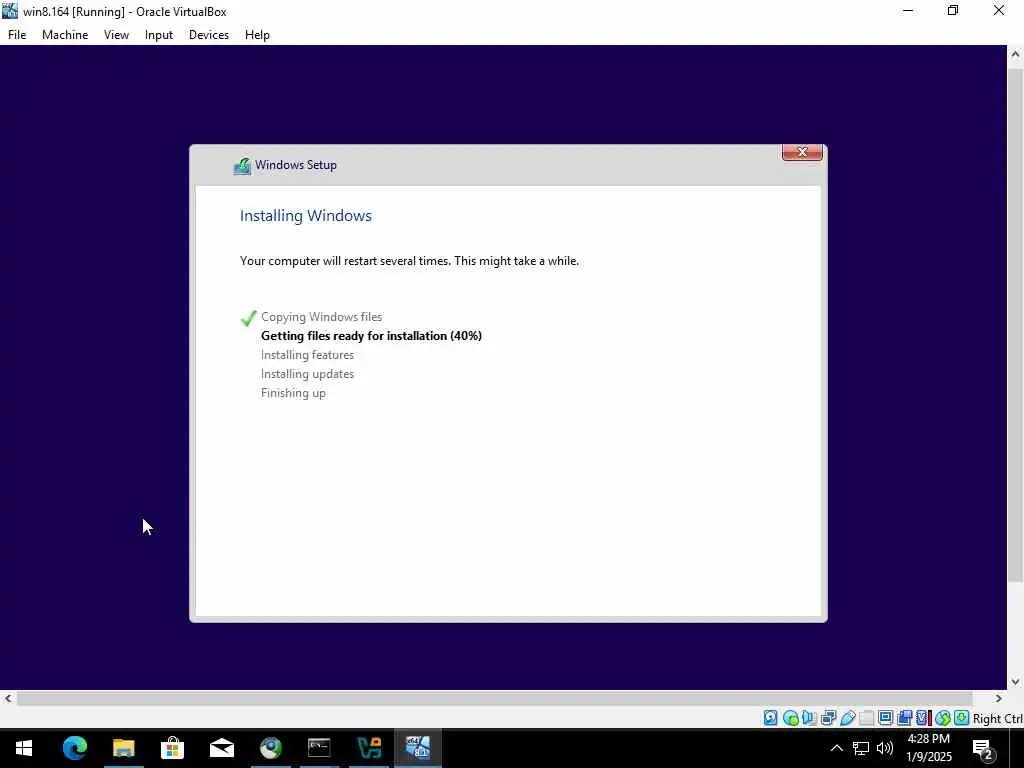
Task: Click the audio status icon in VirtualBox
Action: pyautogui.click(x=809, y=718)
